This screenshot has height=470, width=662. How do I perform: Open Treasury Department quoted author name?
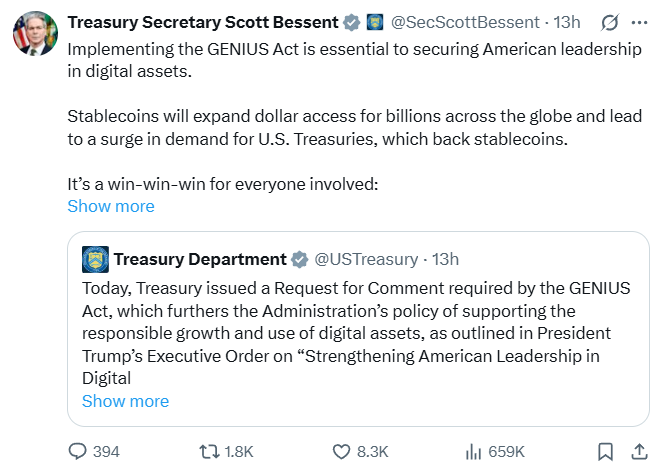(x=200, y=259)
